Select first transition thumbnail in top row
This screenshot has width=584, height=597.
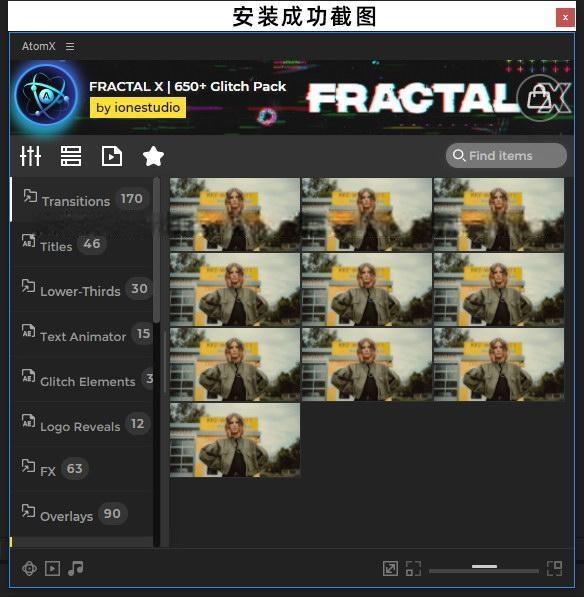(235, 215)
